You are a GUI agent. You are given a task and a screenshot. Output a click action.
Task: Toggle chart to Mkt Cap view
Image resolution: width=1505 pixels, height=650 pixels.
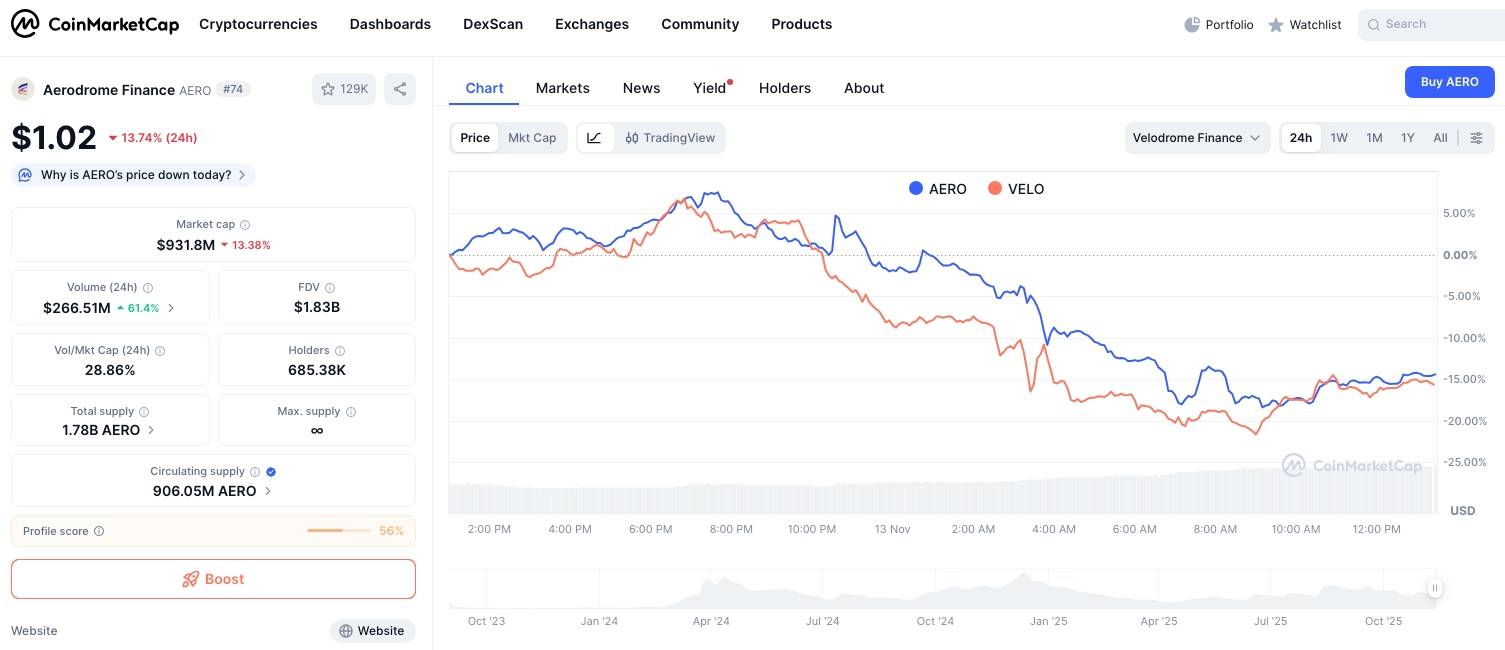tap(532, 138)
